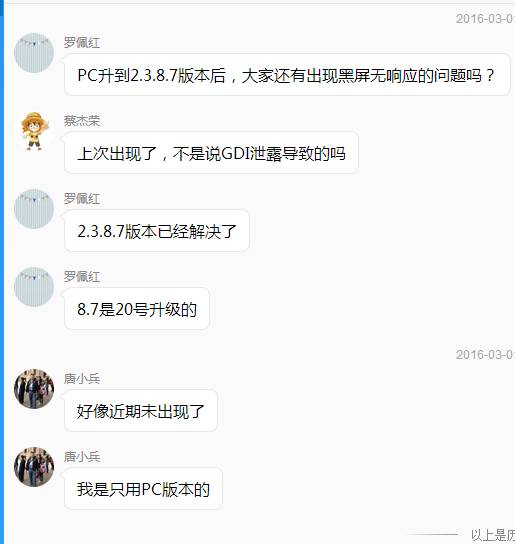
Task: Select the message about PC升到2.3.8.7版本后
Action: (x=287, y=75)
